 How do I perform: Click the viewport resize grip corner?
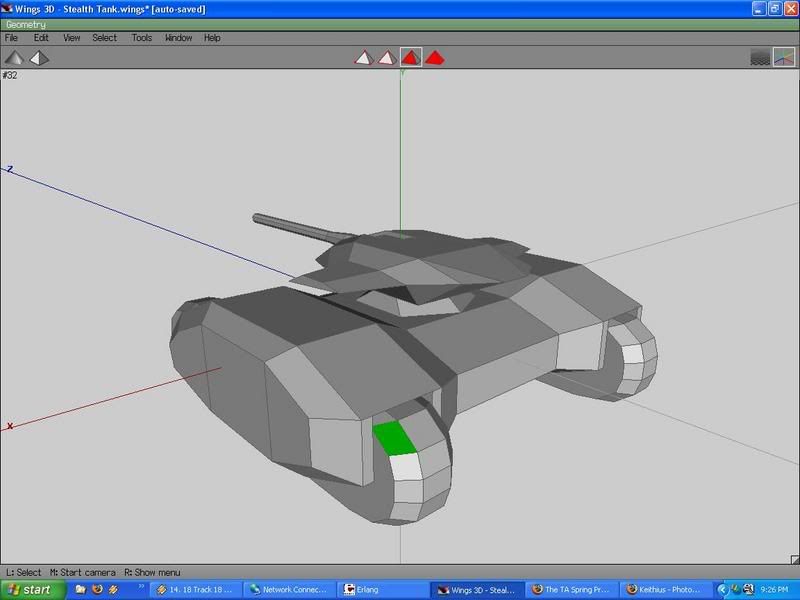[794, 560]
